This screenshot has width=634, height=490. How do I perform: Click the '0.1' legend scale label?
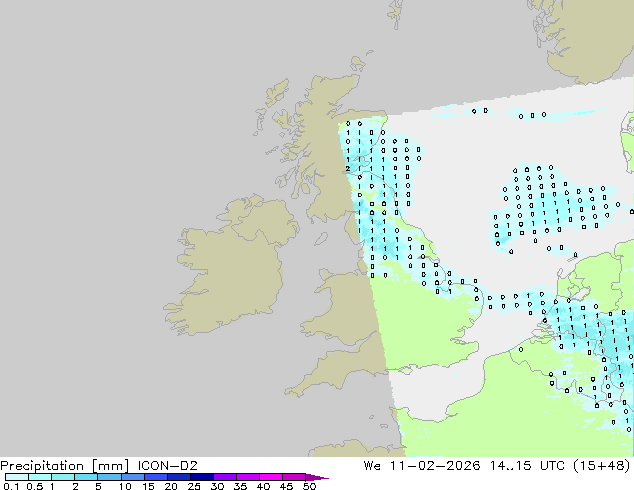coord(11,486)
